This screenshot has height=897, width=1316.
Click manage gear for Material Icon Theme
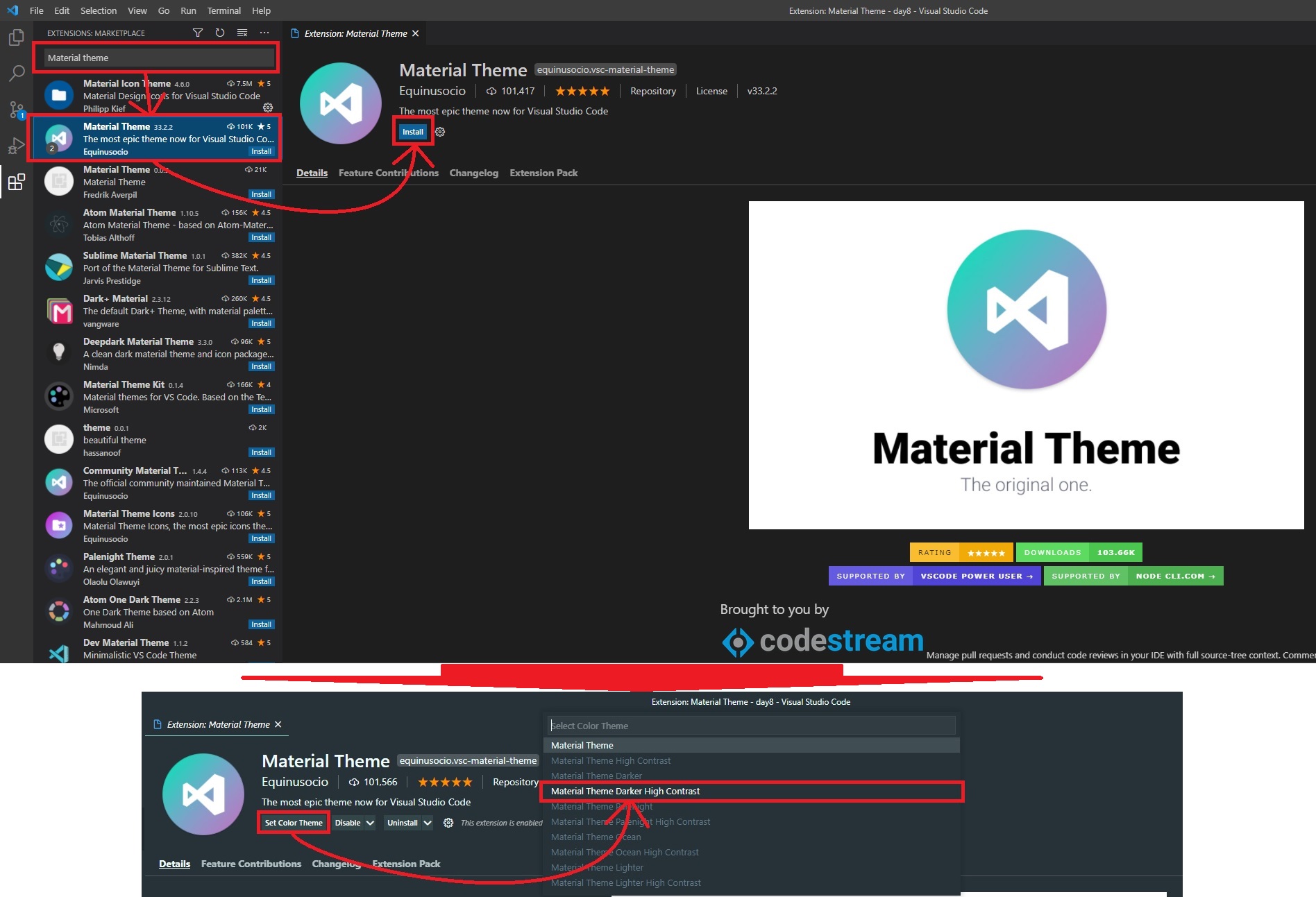(268, 108)
